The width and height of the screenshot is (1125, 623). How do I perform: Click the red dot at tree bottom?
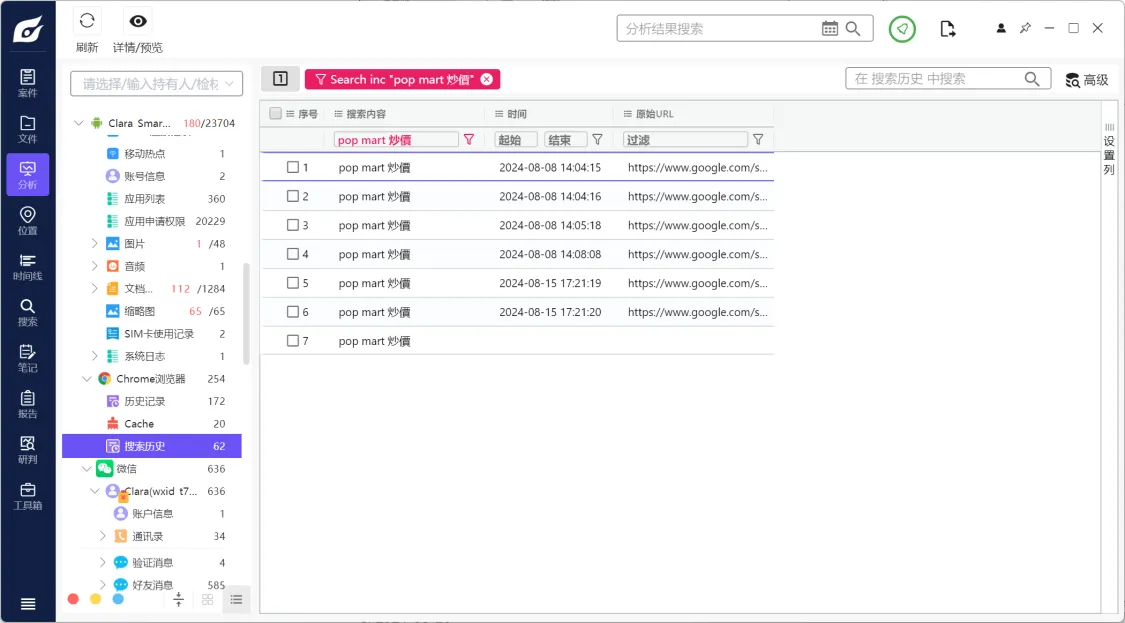72,599
